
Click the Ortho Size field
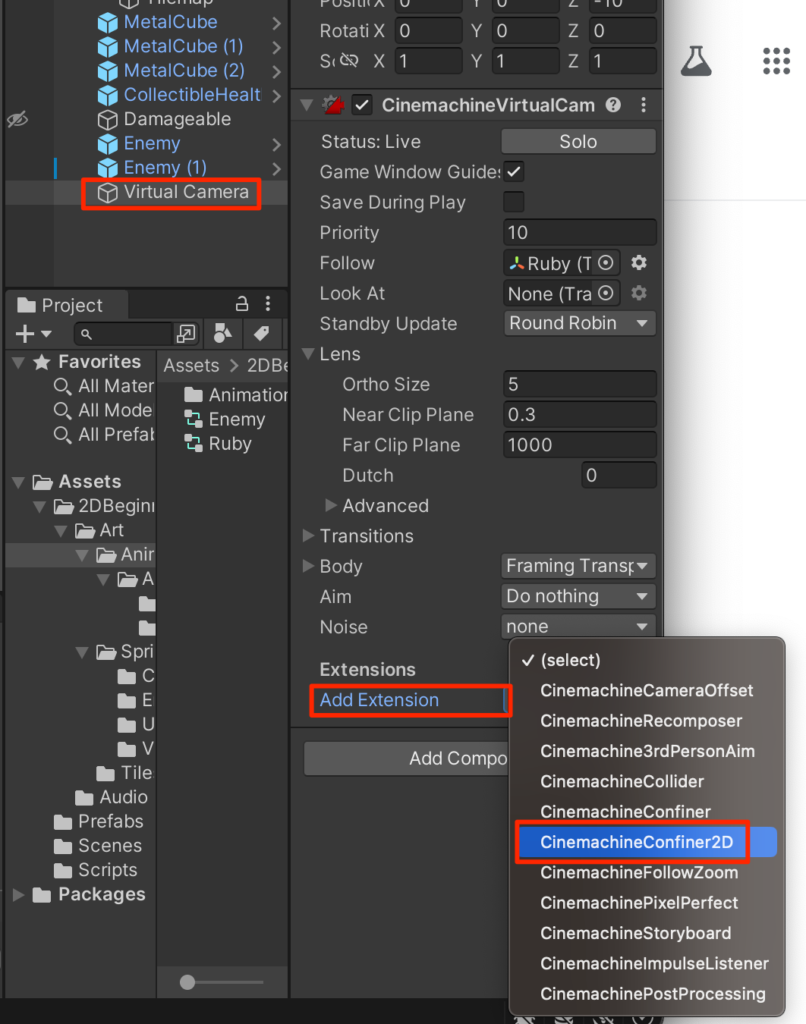[579, 384]
